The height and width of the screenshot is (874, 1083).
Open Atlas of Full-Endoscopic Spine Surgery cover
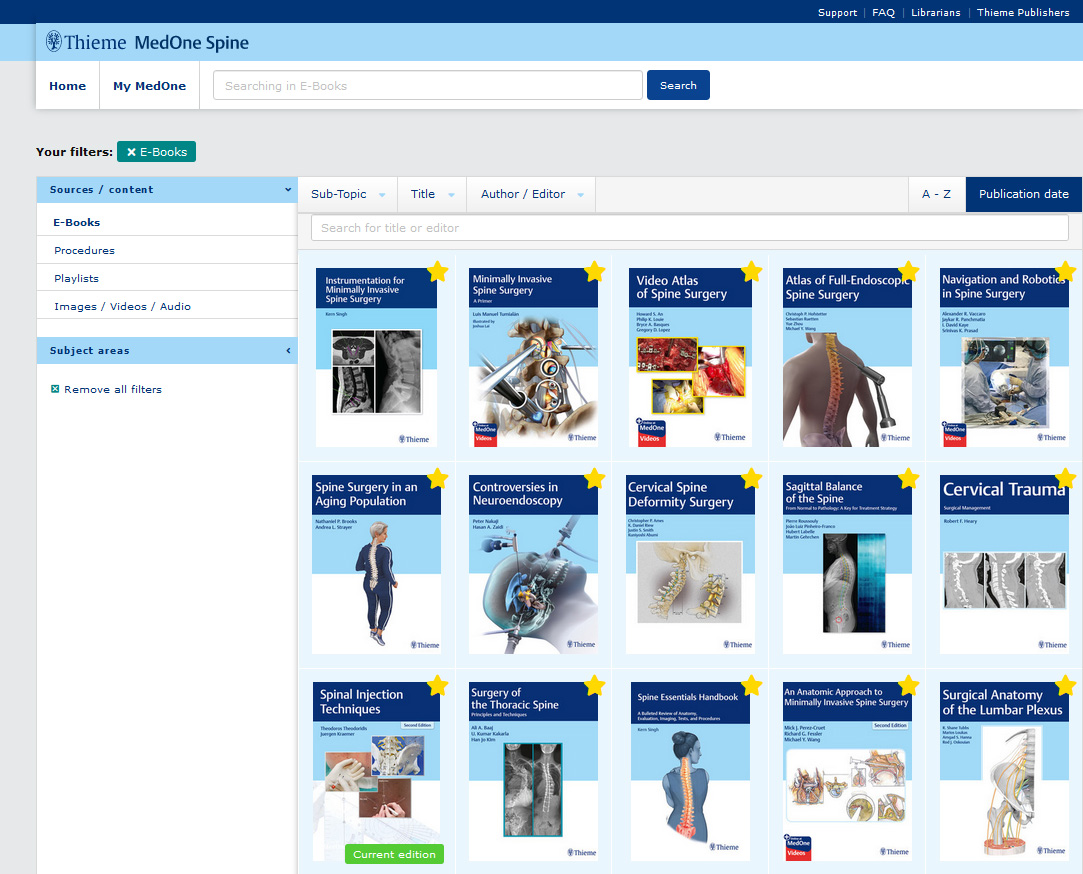click(847, 357)
